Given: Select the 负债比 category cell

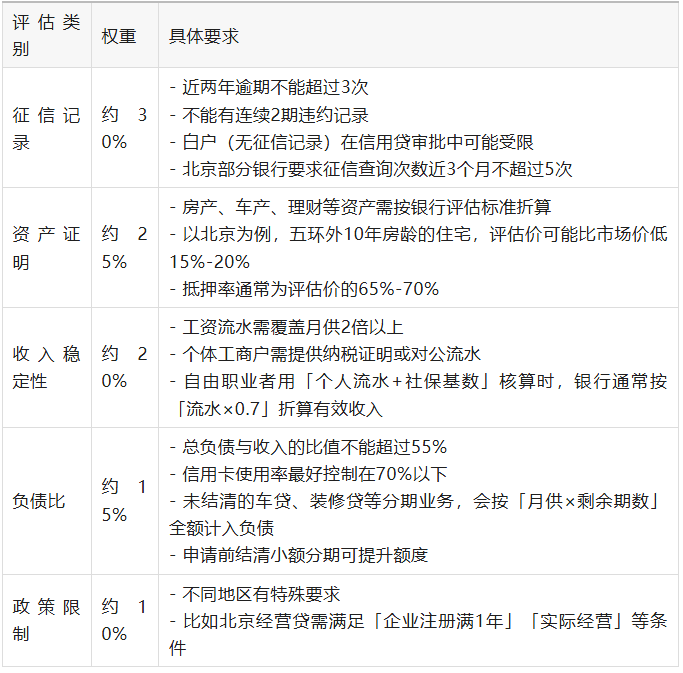Looking at the screenshot, I should (x=38, y=501).
